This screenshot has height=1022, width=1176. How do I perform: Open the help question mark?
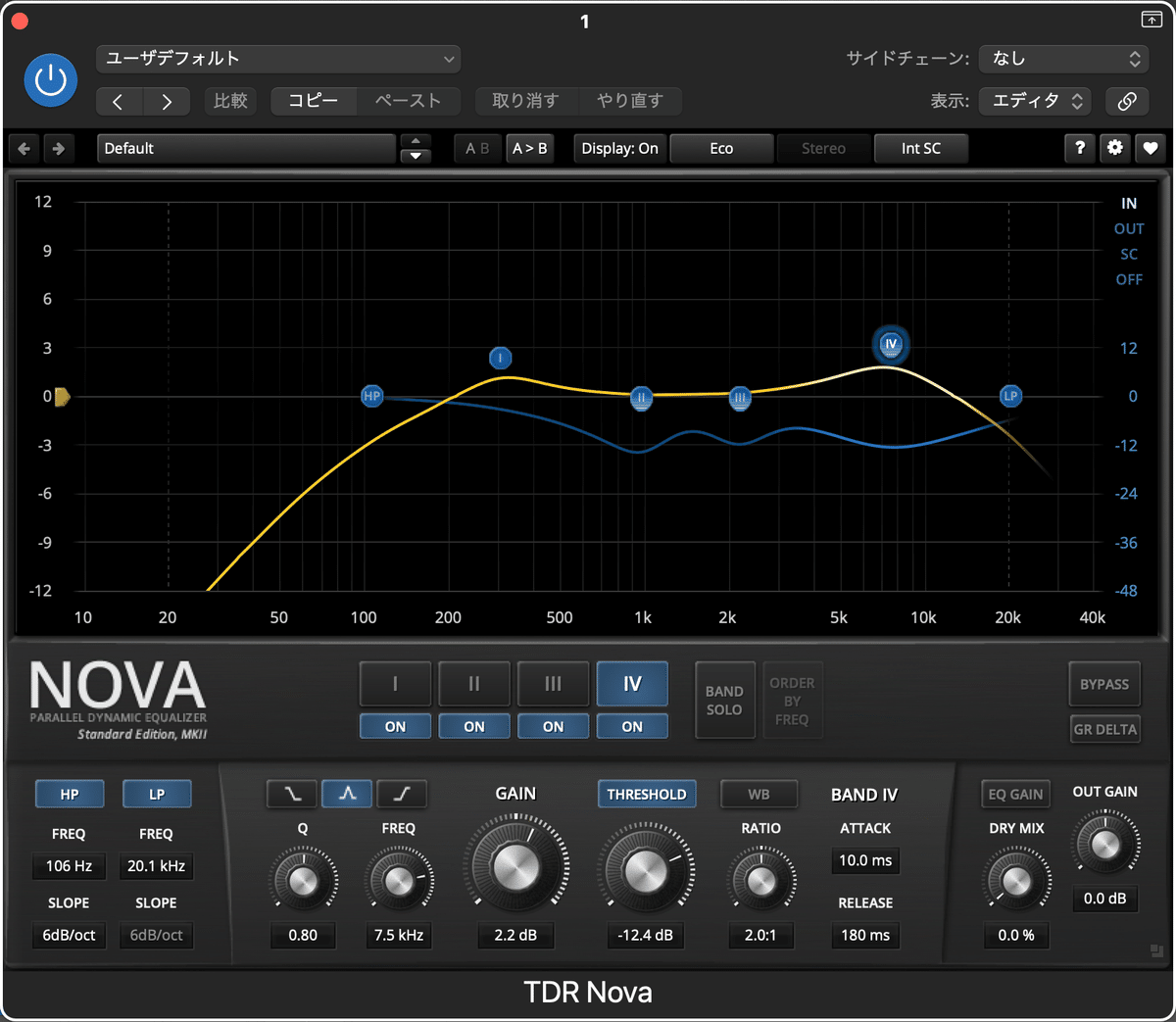1080,148
